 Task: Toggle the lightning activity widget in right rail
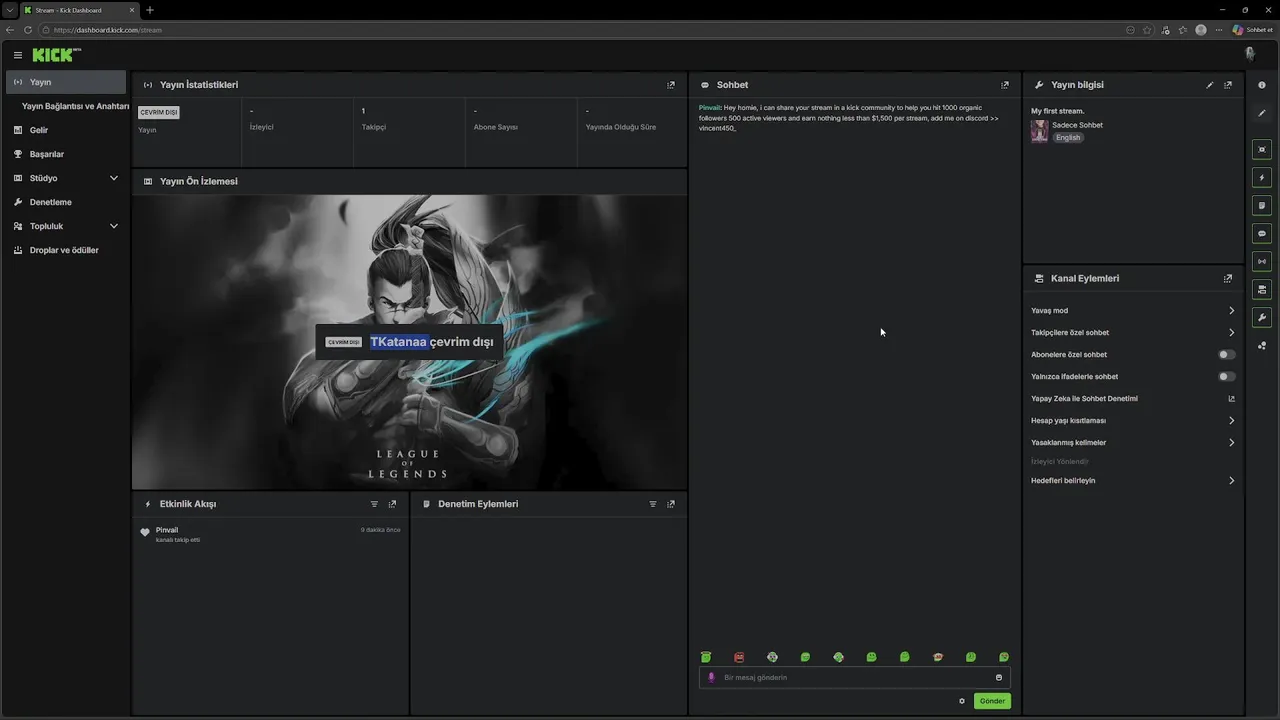1262,177
